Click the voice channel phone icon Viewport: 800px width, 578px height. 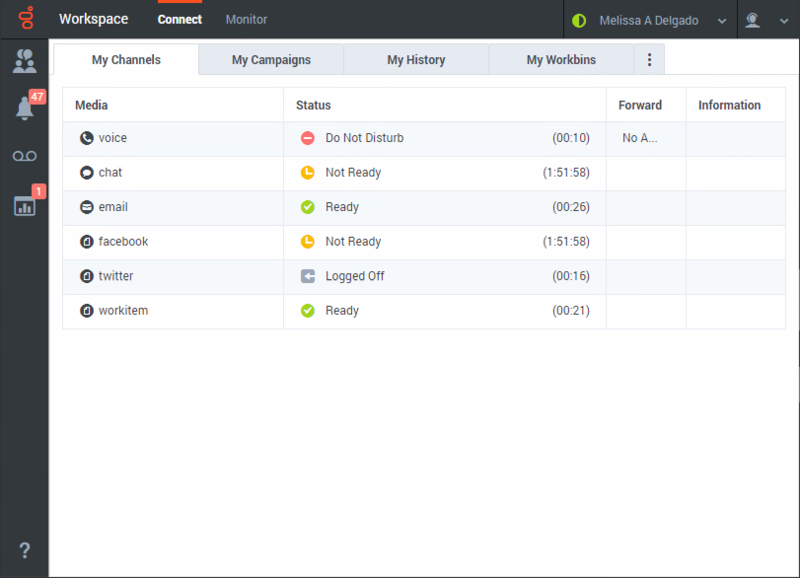click(84, 138)
